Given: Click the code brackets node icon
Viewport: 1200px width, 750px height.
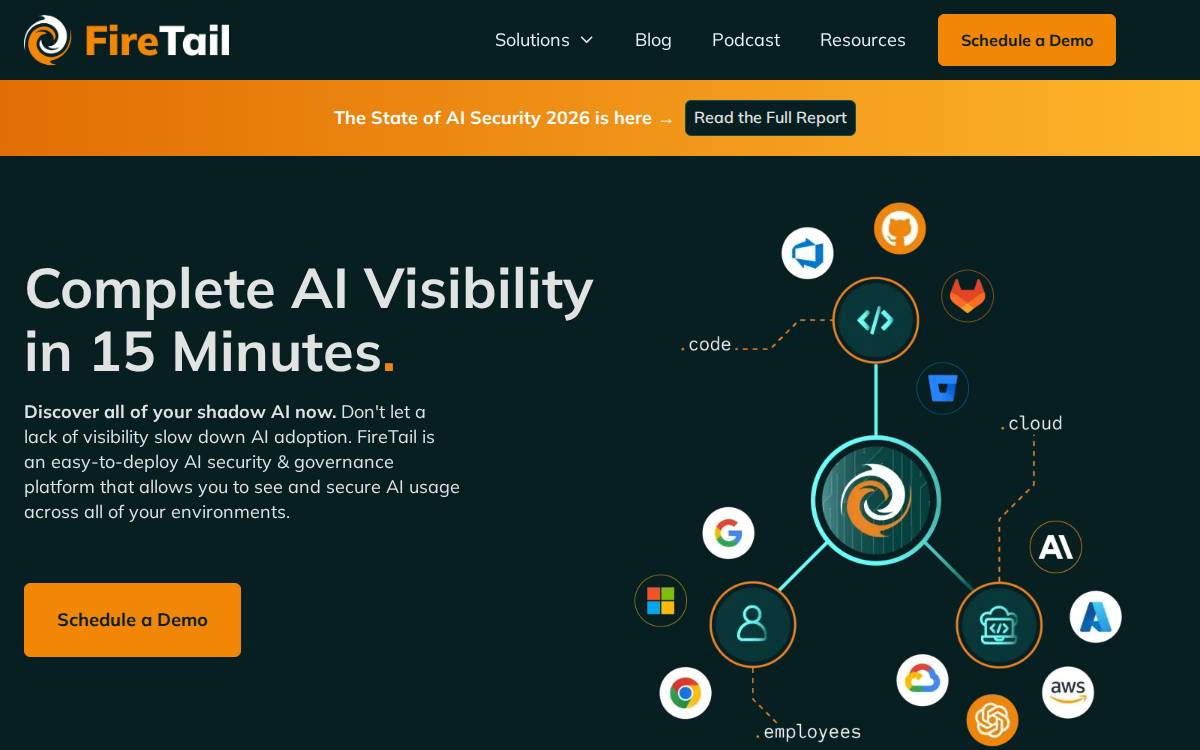Looking at the screenshot, I should 876,320.
